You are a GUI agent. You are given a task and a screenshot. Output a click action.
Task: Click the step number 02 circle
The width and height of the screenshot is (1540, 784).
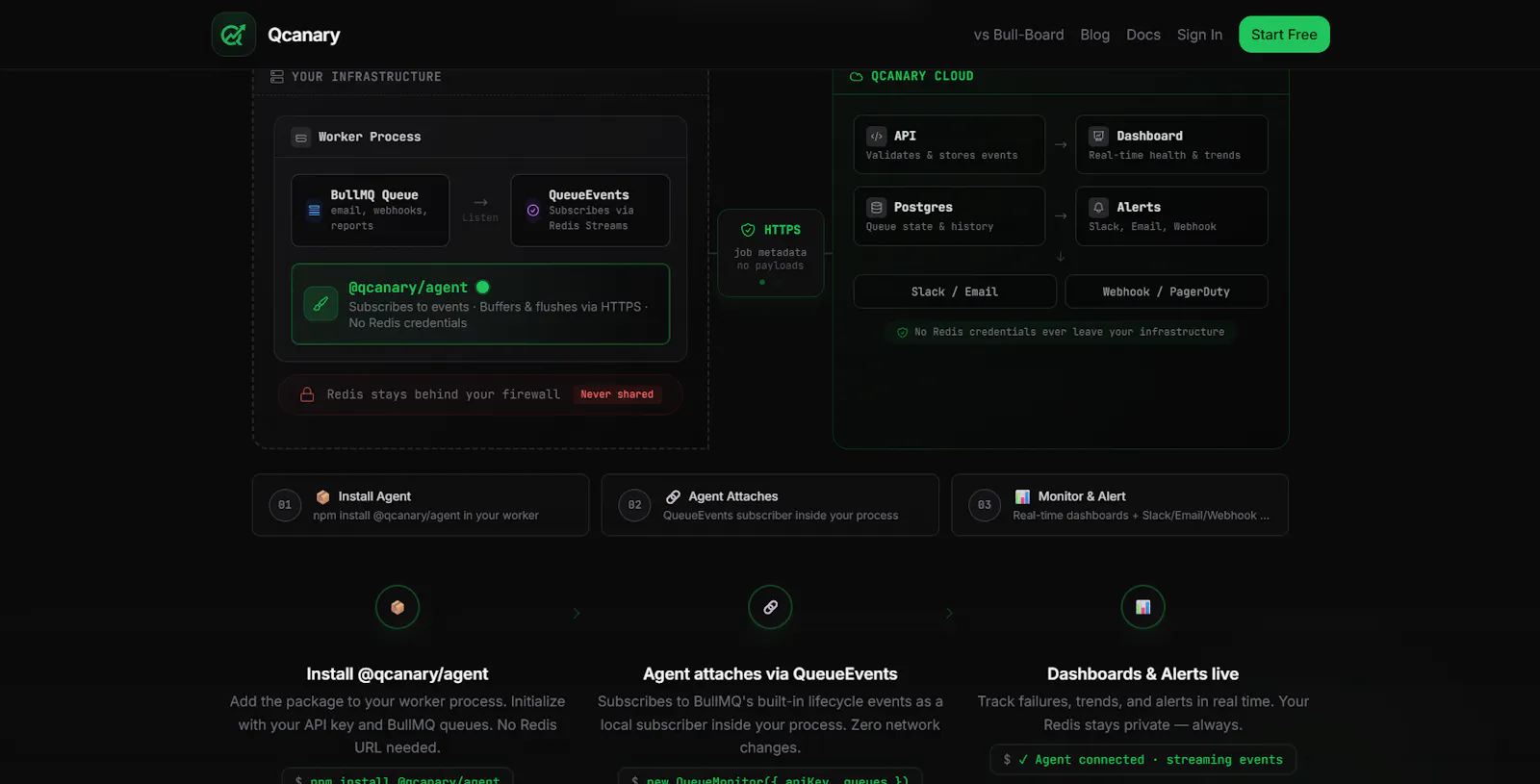point(634,505)
